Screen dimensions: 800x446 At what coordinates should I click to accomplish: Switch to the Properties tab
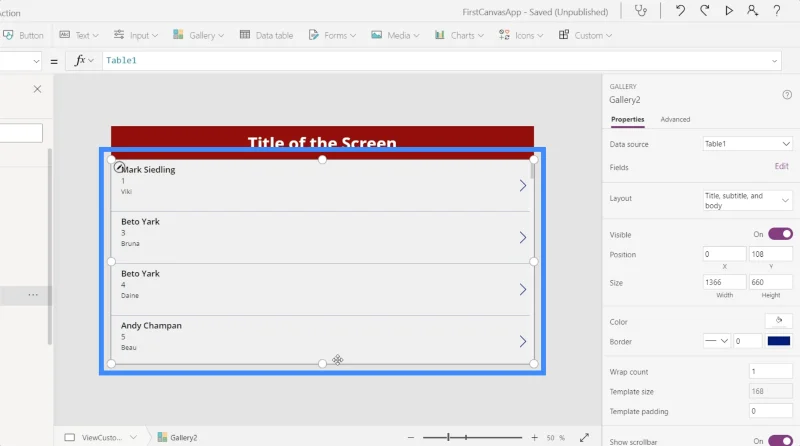[x=628, y=119]
